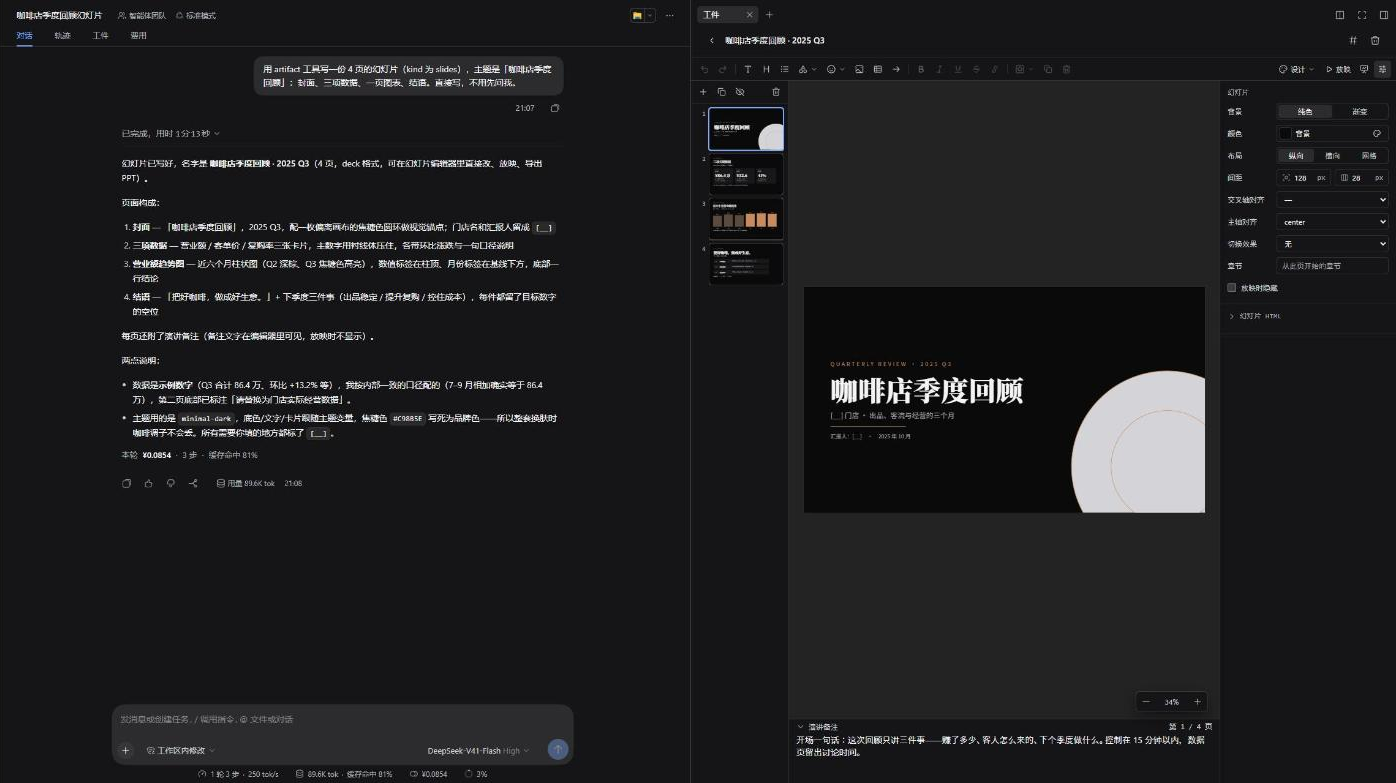Open the 切换效果 dropdown
The height and width of the screenshot is (783, 1396).
[x=1333, y=244]
